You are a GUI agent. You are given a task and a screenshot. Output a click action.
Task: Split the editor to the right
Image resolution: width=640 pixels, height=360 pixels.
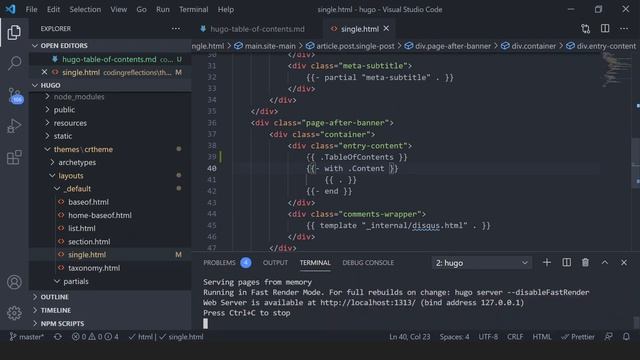click(605, 28)
